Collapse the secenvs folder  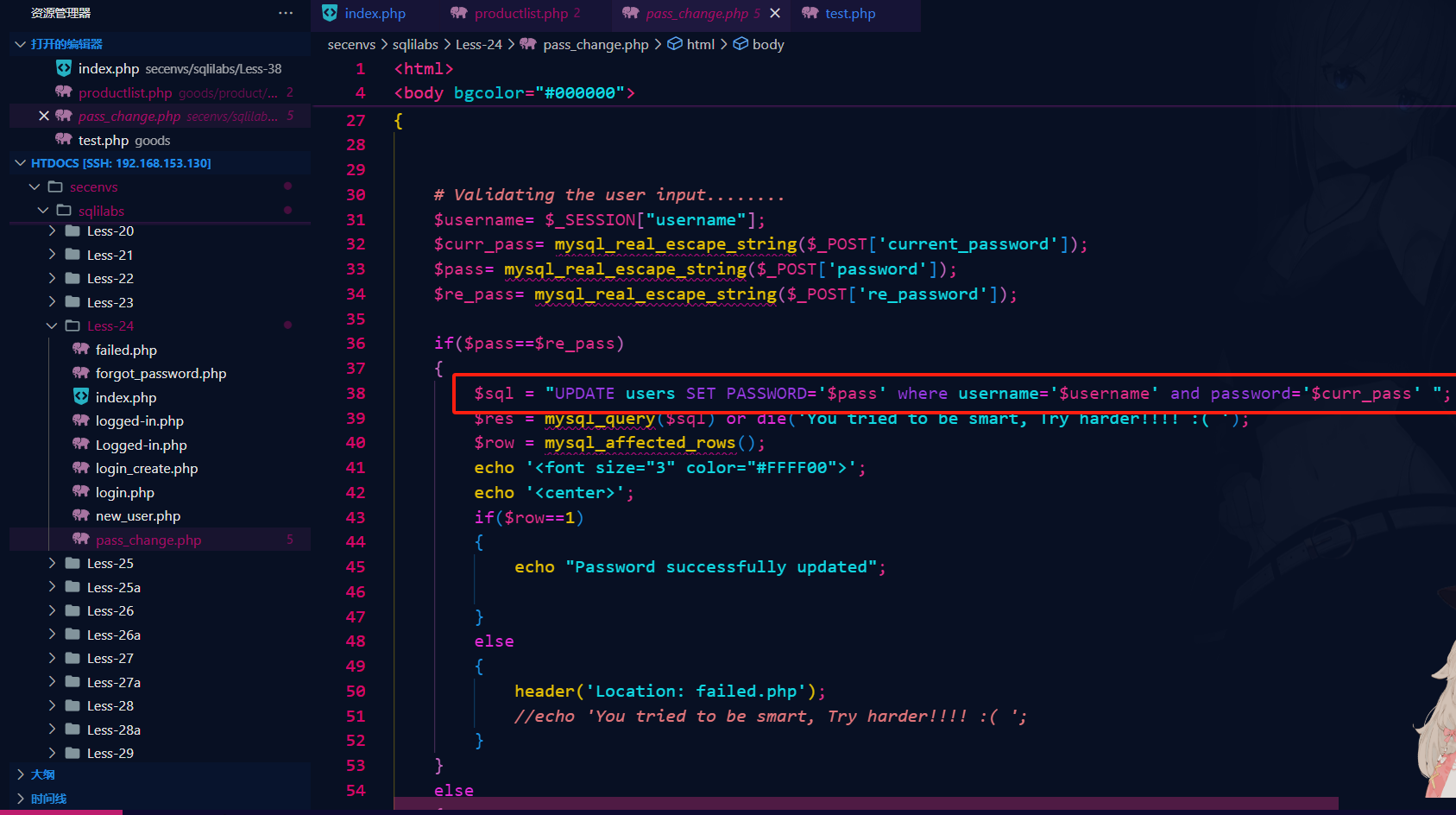coord(35,186)
